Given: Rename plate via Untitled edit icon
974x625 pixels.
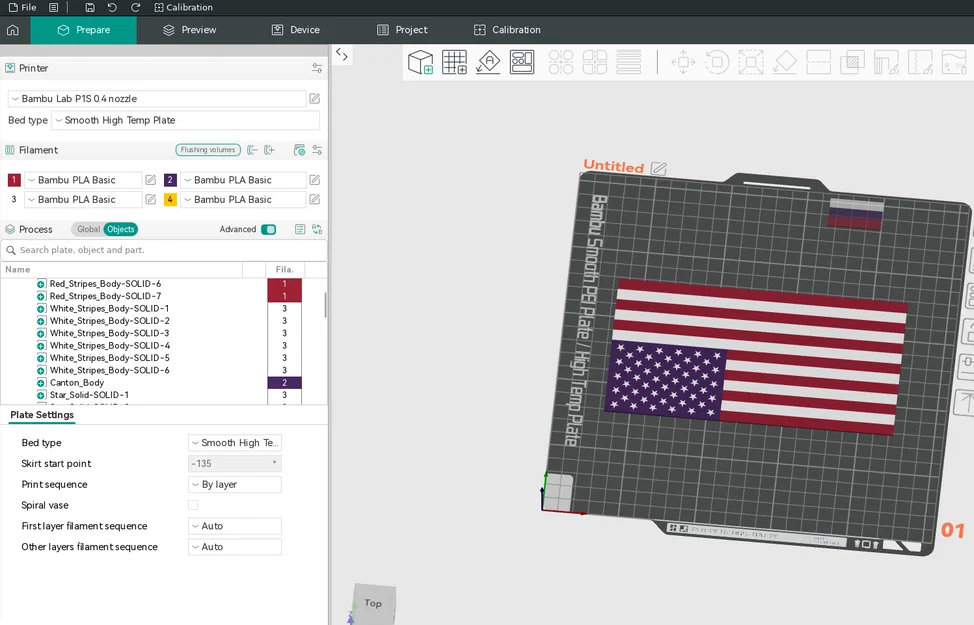Looking at the screenshot, I should click(658, 168).
